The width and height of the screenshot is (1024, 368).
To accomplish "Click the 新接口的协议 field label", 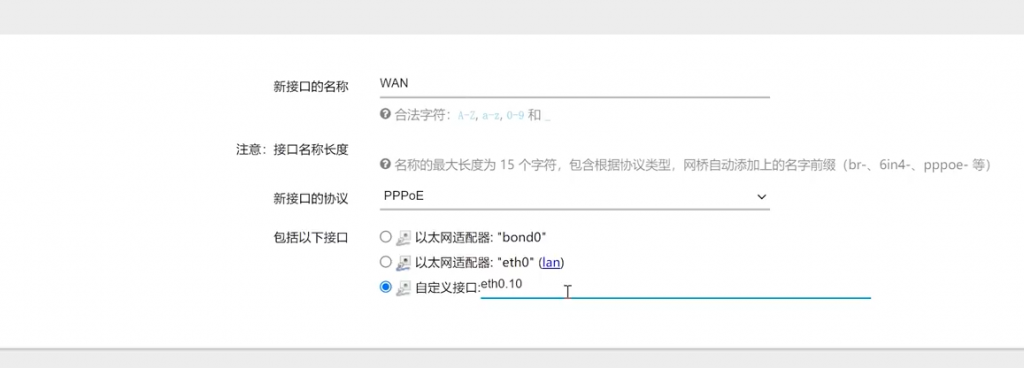I will [311, 199].
